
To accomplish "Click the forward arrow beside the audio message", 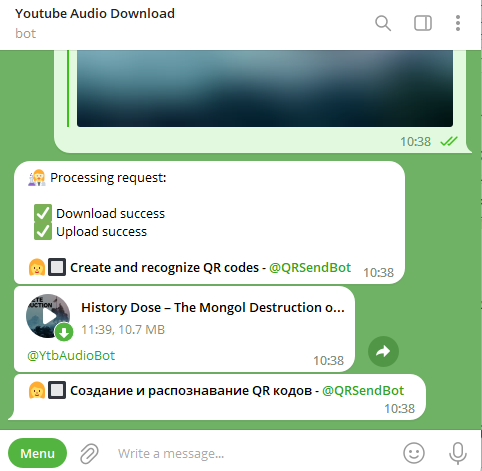I will [x=383, y=351].
